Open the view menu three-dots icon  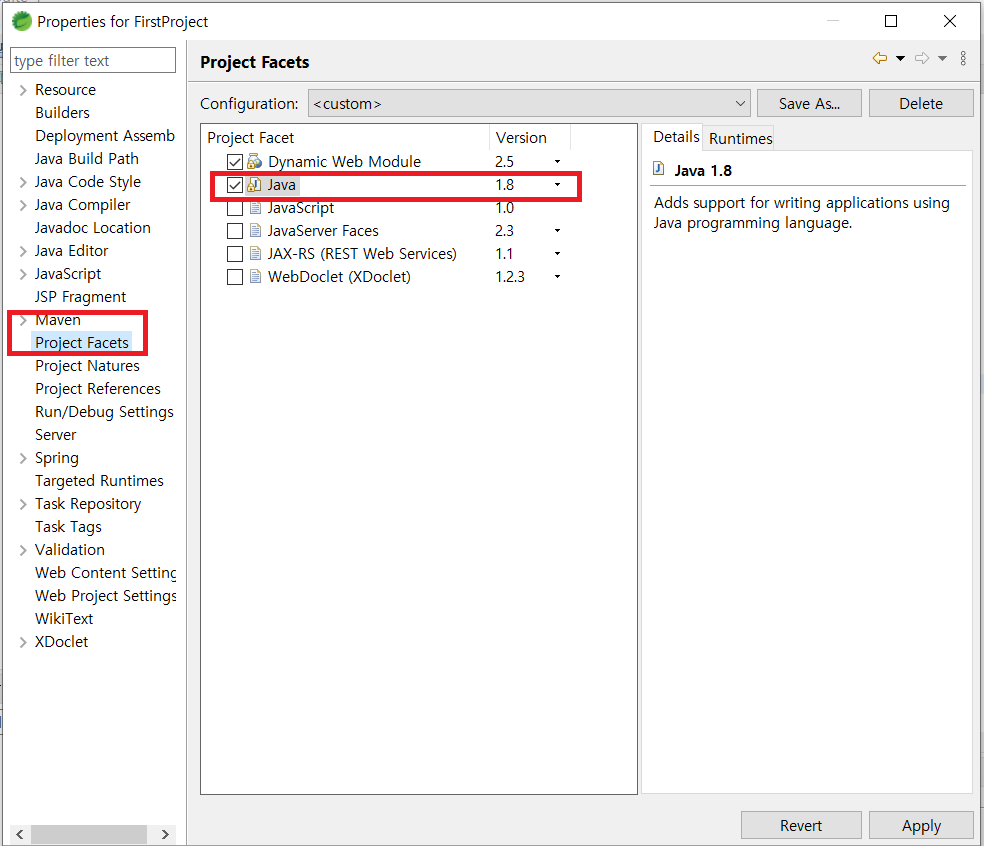coord(963,58)
